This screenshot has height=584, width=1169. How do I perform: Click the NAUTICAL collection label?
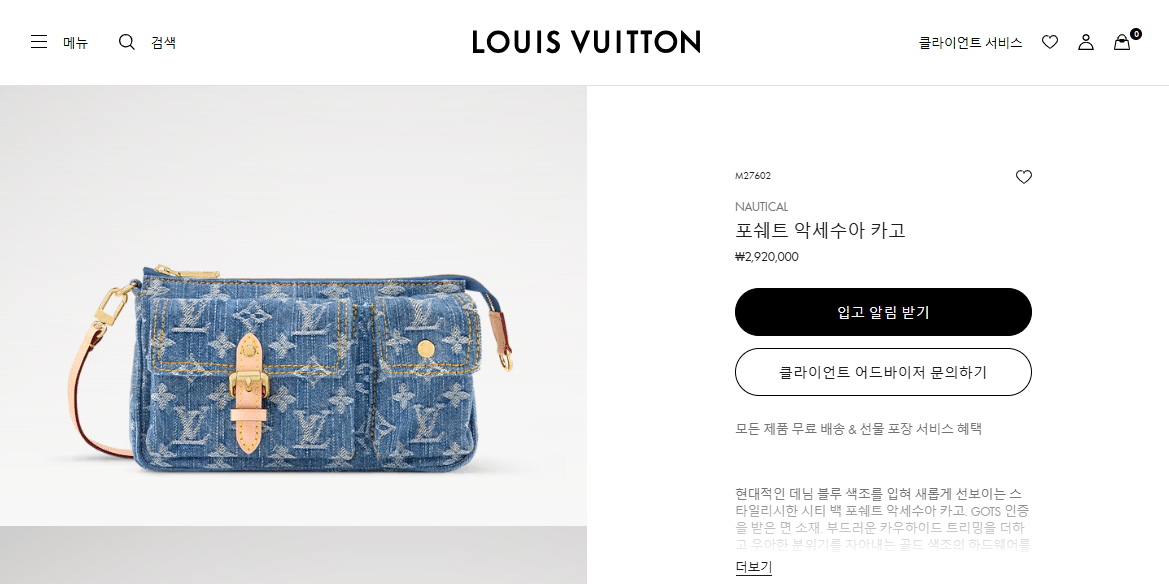[761, 207]
